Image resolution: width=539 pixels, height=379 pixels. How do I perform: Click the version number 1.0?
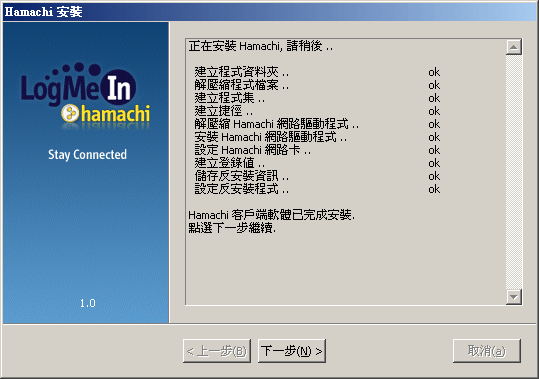pos(88,303)
